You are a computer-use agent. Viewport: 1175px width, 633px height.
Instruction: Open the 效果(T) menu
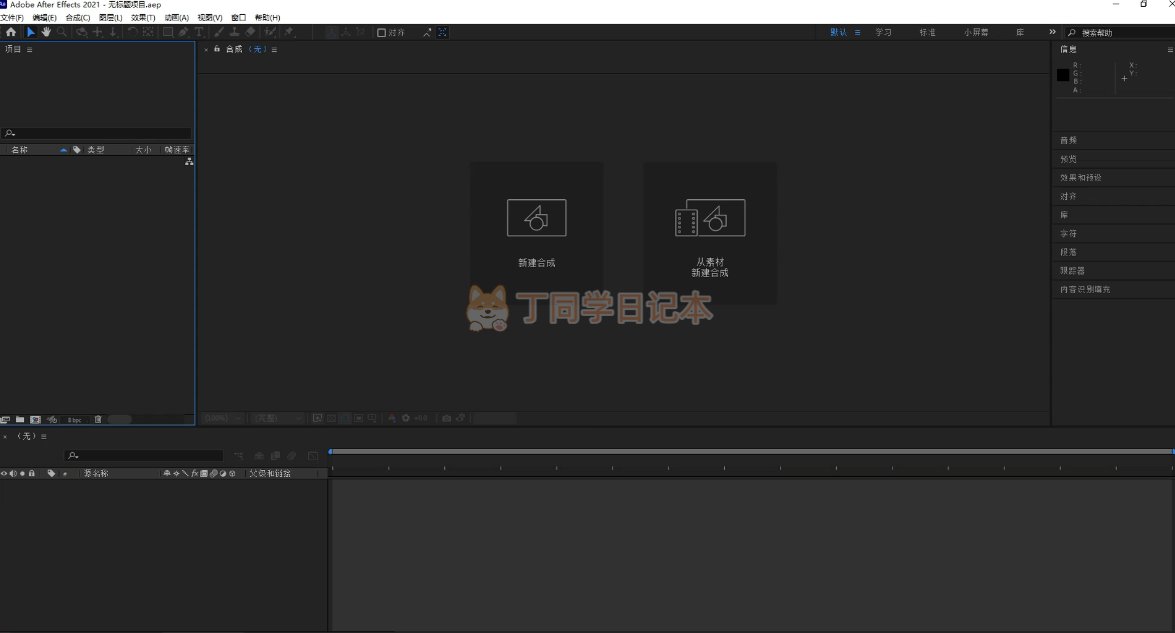coord(143,17)
